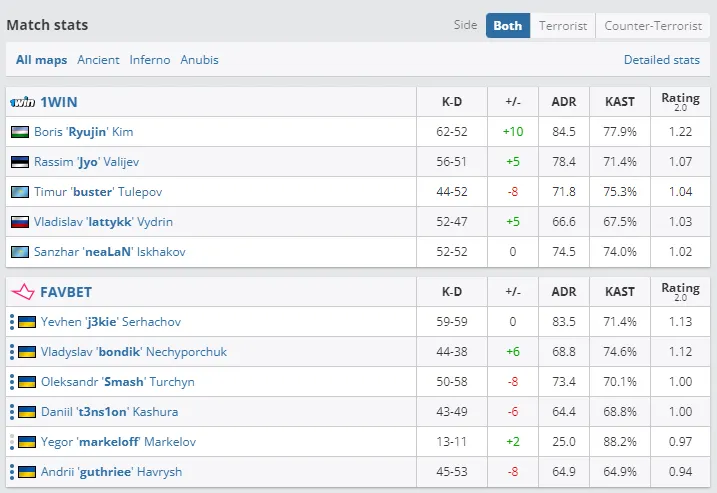Image resolution: width=717 pixels, height=493 pixels.
Task: Click Ryujin's +10 differential value
Action: click(x=513, y=132)
